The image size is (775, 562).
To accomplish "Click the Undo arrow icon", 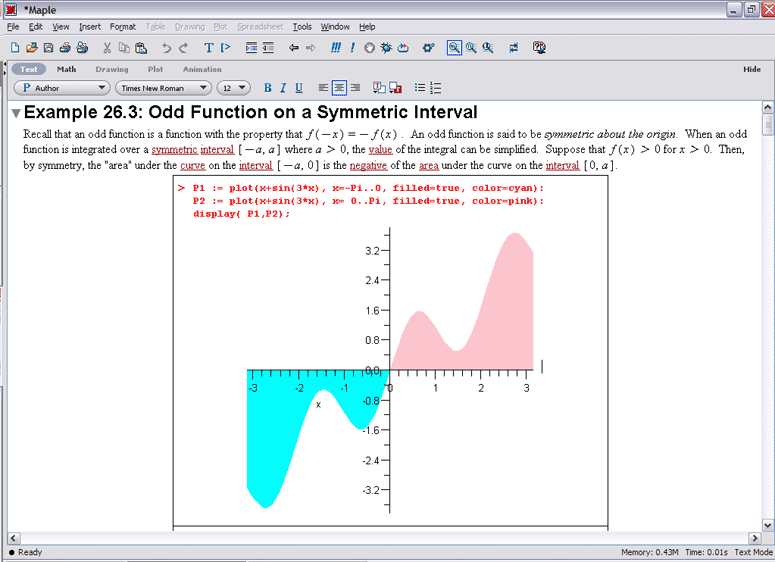I will [167, 47].
